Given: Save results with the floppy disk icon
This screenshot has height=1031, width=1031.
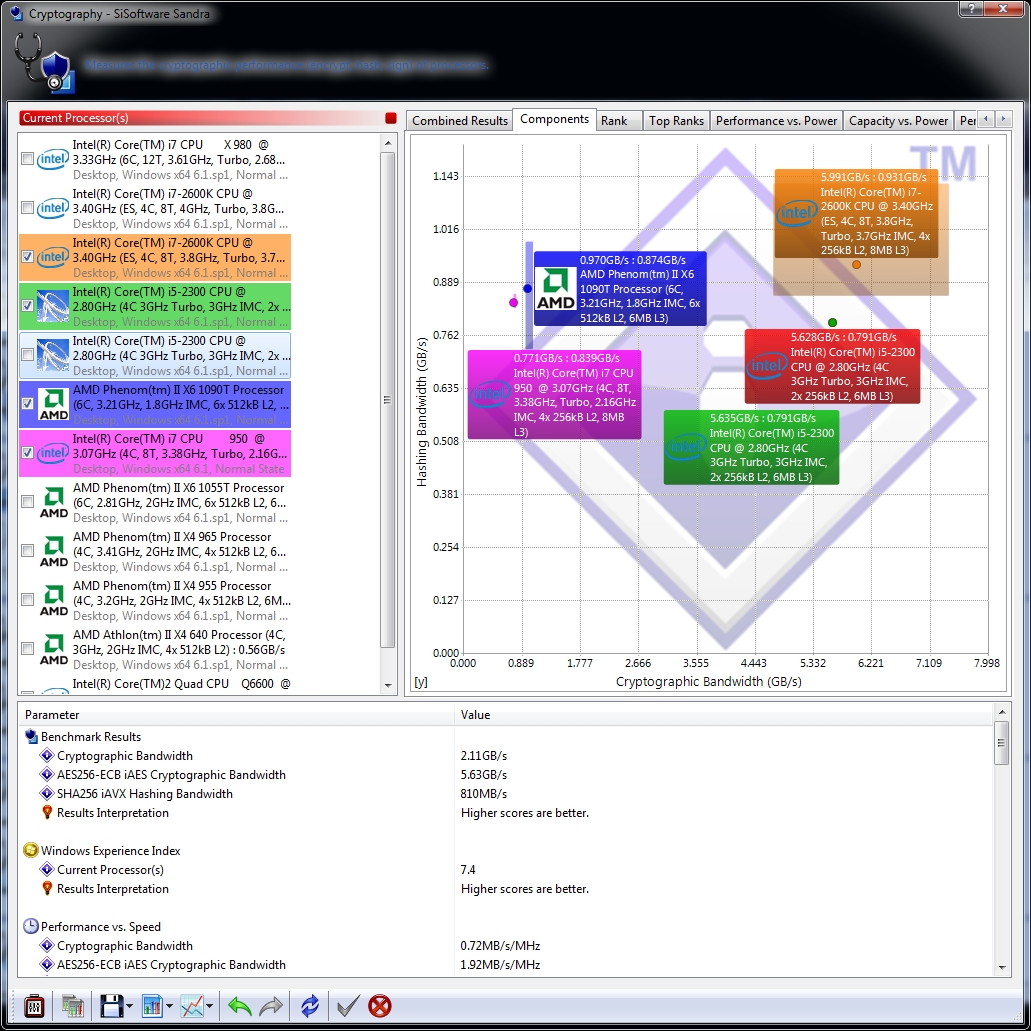Looking at the screenshot, I should (x=111, y=1005).
